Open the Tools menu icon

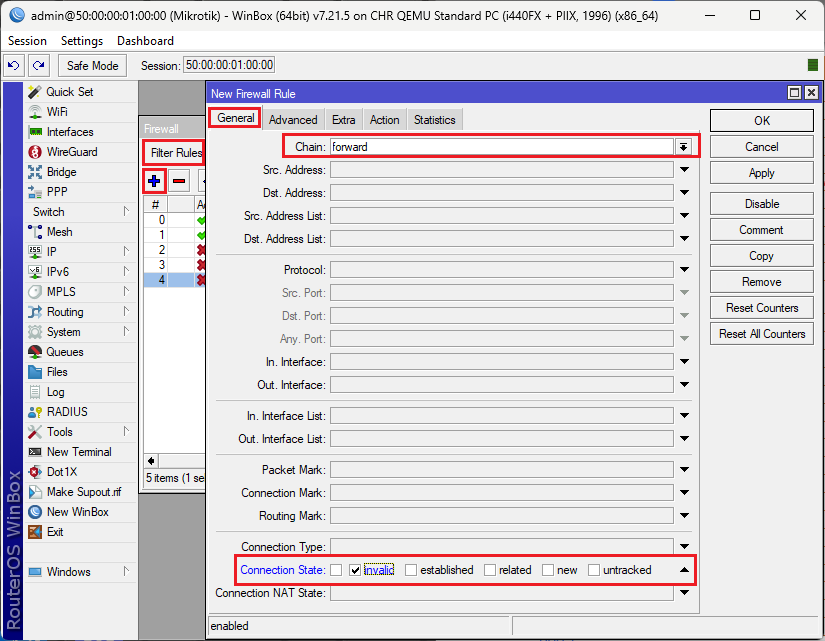(35, 432)
